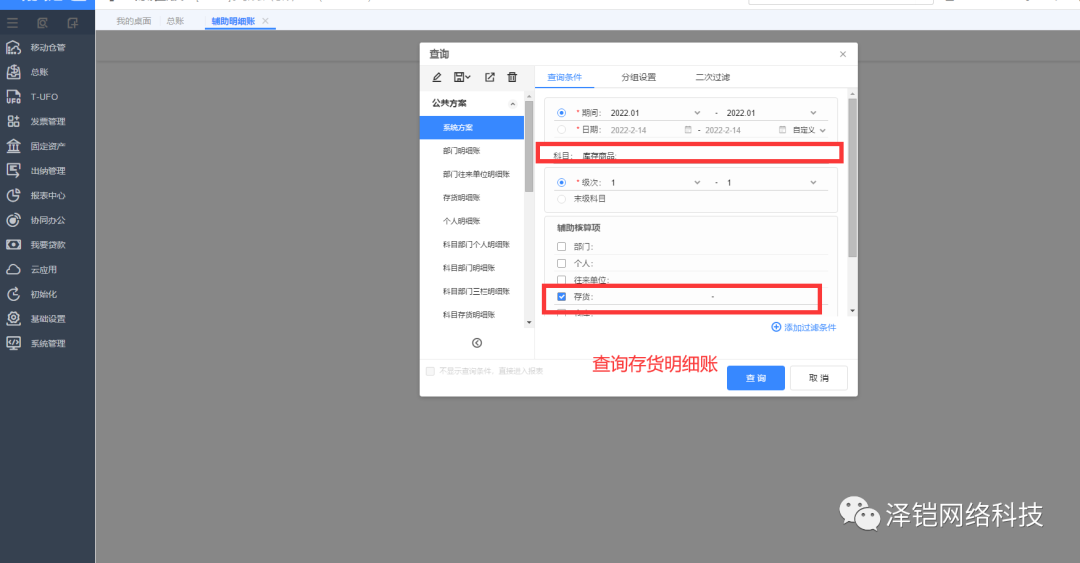Screen dimensions: 1080x563
Task: Open 系统管理 in the sidebar
Action: 47,343
